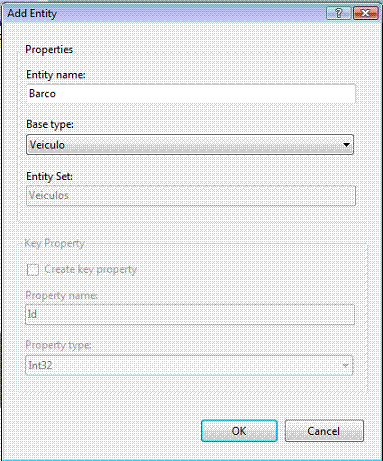Select the Base type combo box showing Veiculo
383x461 pixels.
click(190, 145)
